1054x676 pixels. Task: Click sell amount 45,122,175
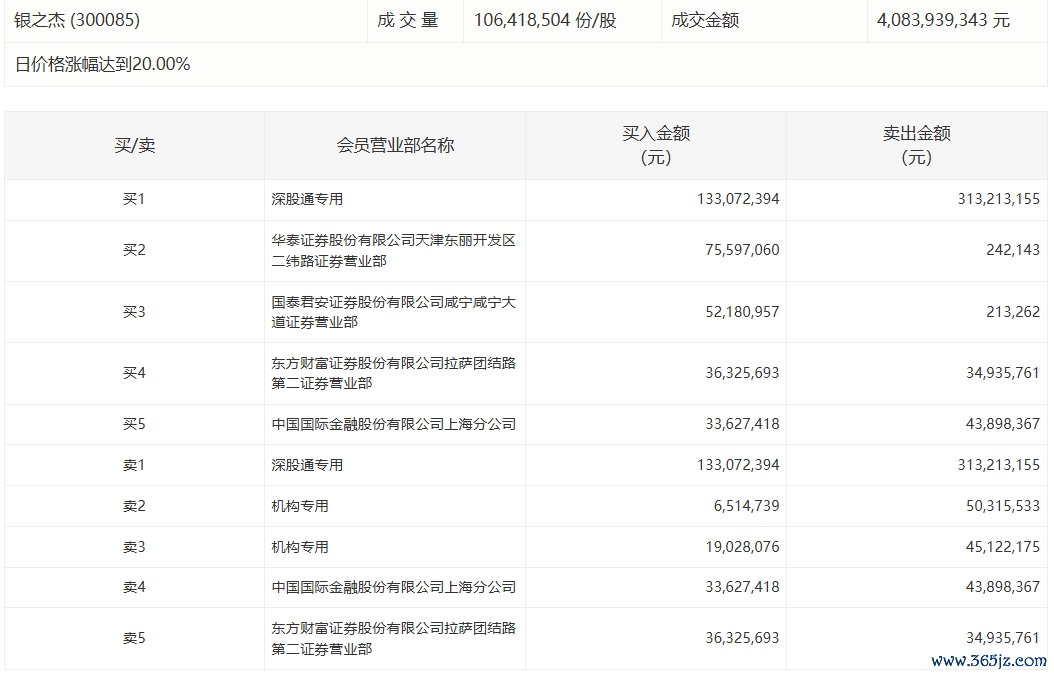tap(1003, 548)
